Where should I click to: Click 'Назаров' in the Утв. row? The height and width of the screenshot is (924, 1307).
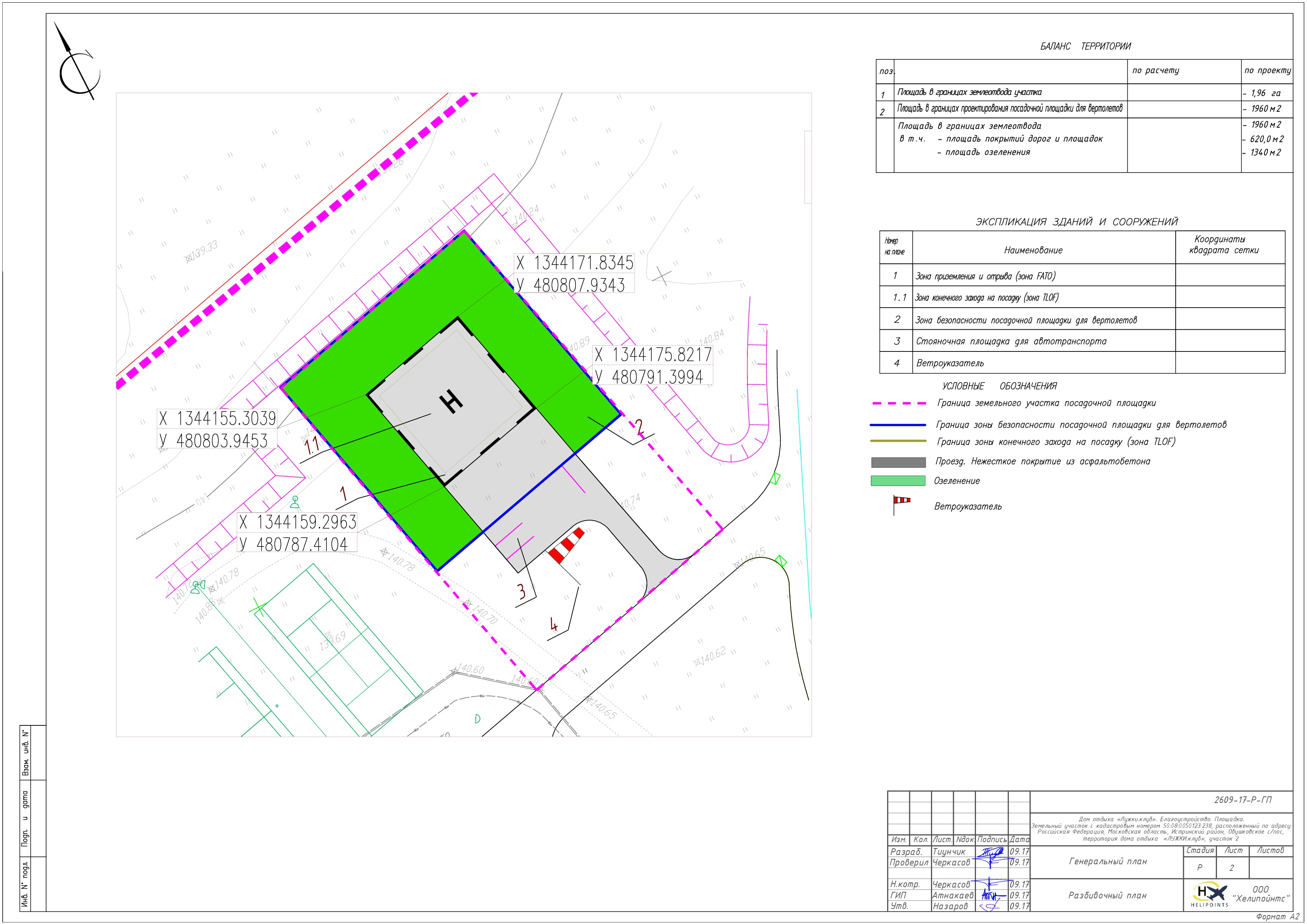[x=950, y=907]
